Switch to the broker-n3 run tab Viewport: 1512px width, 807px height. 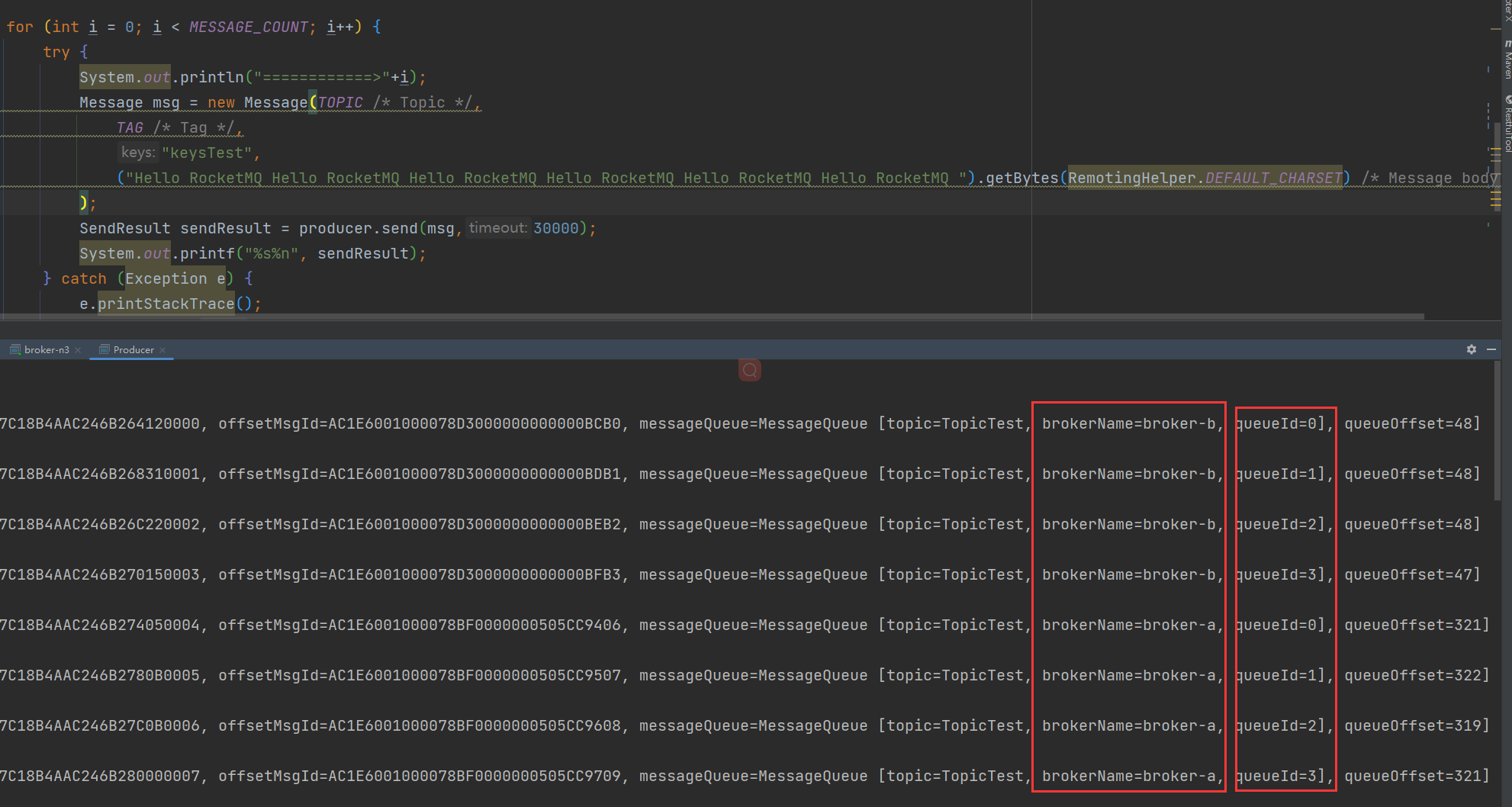(46, 349)
